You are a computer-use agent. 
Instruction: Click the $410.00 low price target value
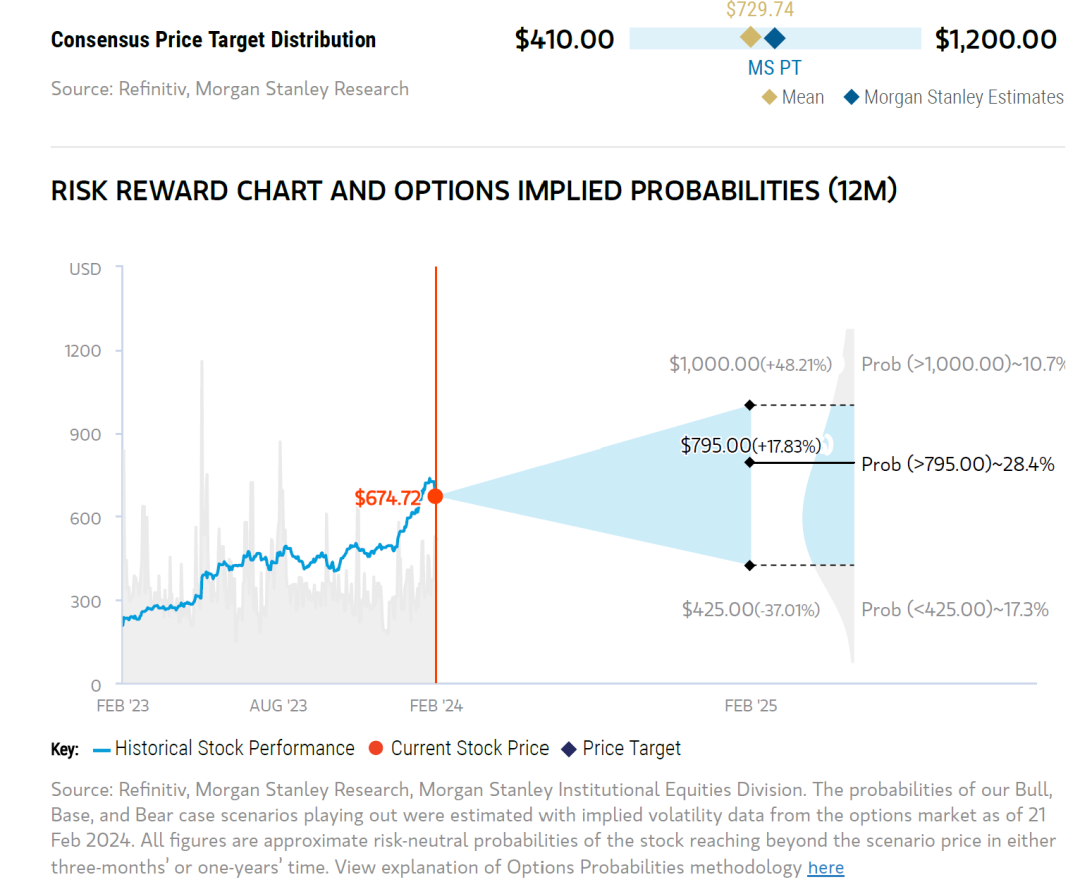click(564, 39)
